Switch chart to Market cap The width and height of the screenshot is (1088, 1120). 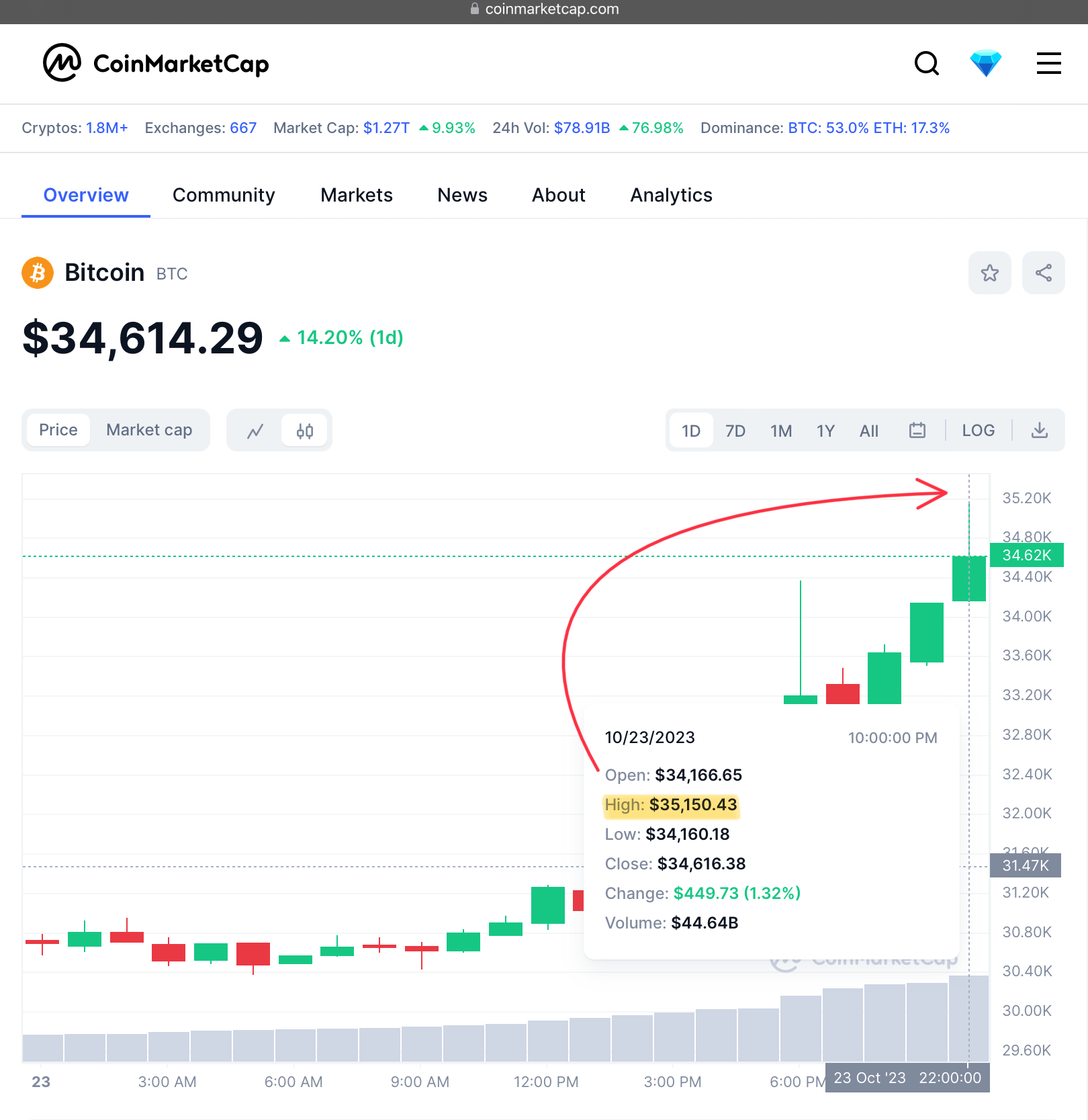(149, 430)
